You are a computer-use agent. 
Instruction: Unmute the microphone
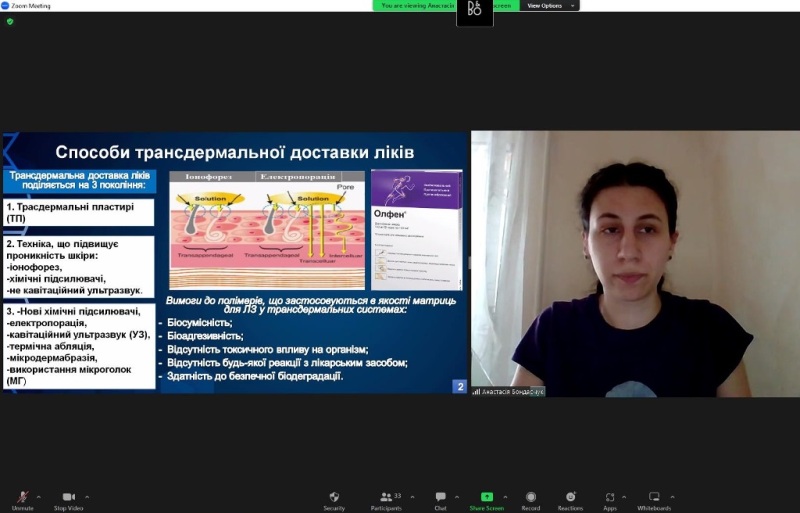pos(22,500)
